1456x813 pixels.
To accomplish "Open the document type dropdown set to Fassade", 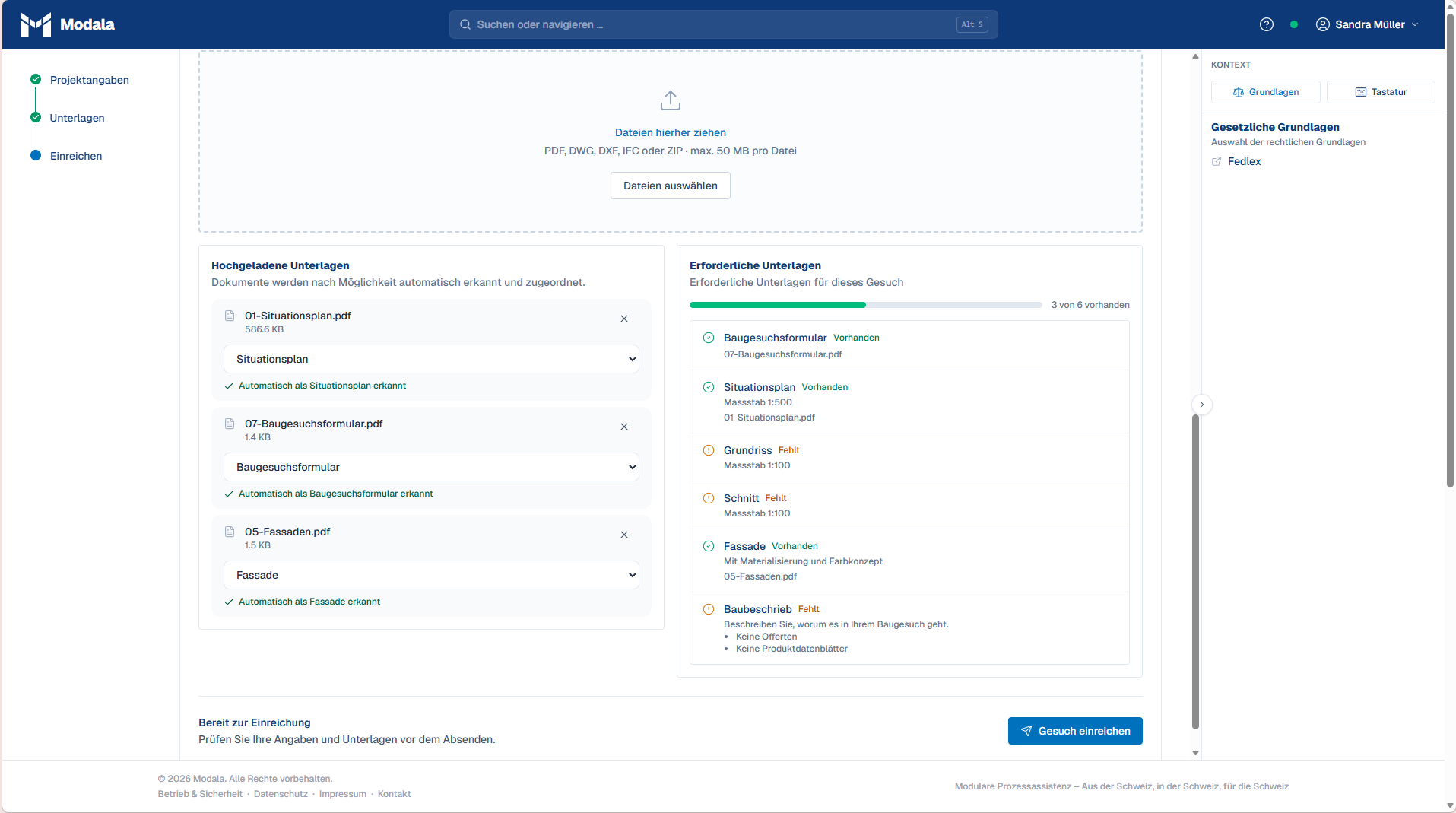I will (431, 575).
